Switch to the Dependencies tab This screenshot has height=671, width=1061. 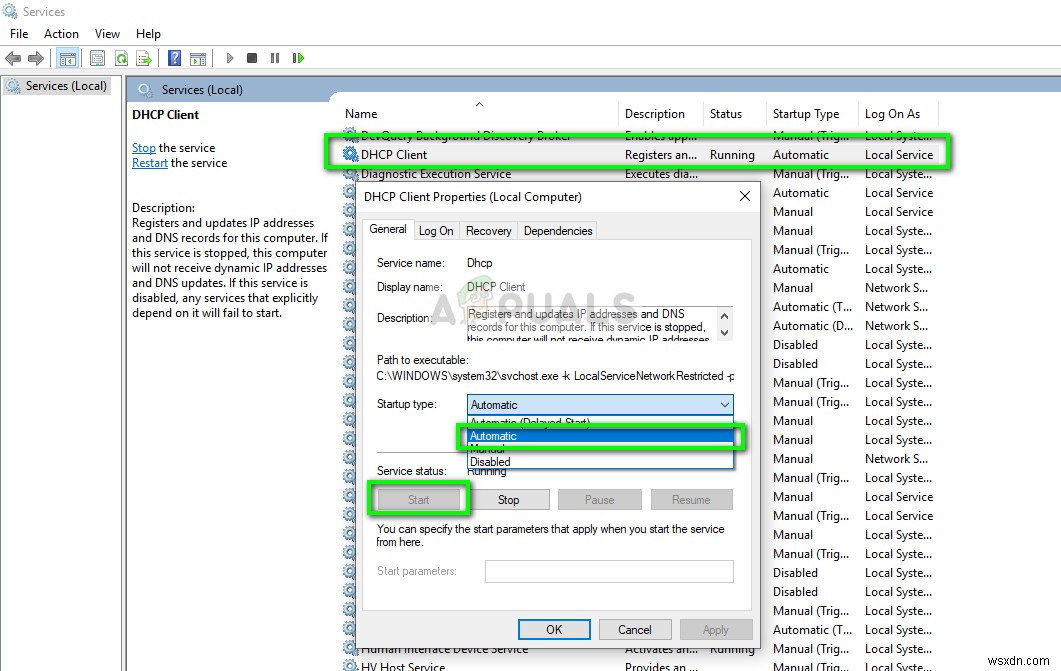(x=557, y=230)
